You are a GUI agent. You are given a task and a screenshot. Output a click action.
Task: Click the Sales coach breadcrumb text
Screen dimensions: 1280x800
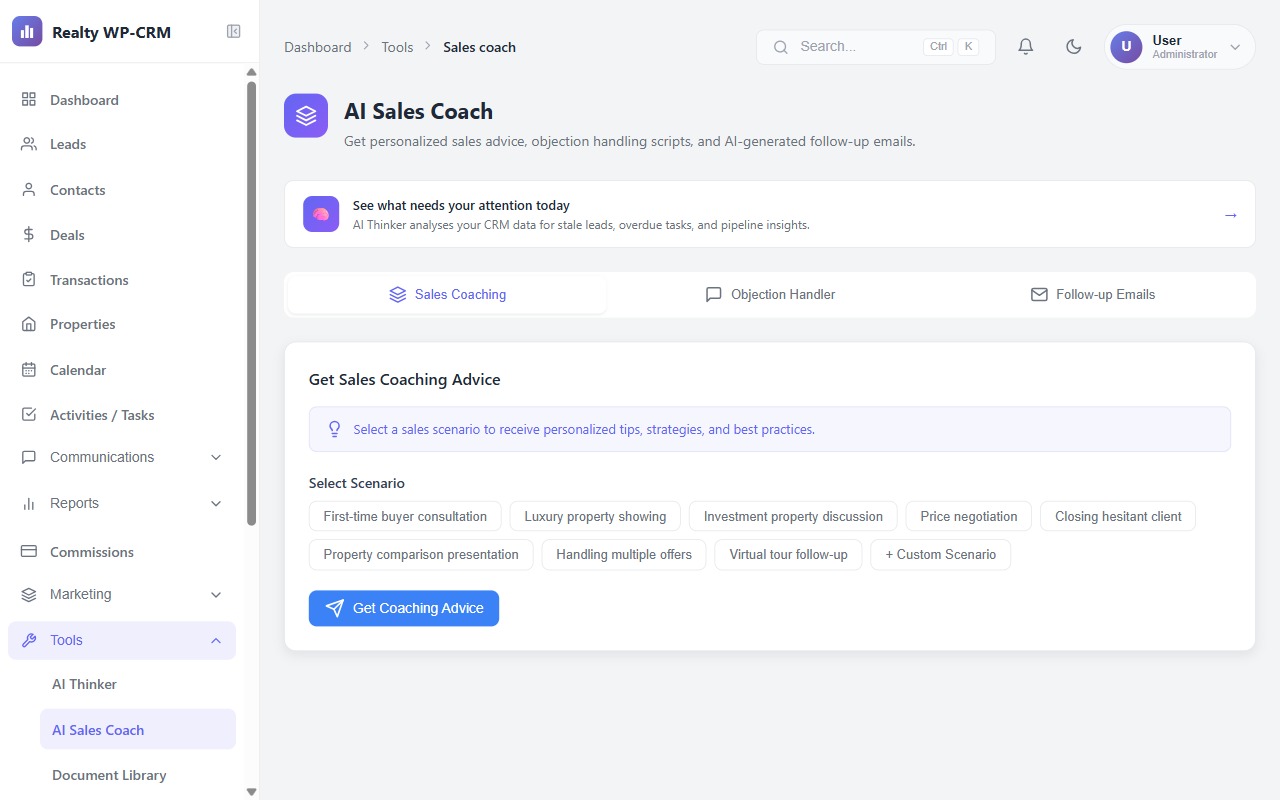(x=480, y=47)
